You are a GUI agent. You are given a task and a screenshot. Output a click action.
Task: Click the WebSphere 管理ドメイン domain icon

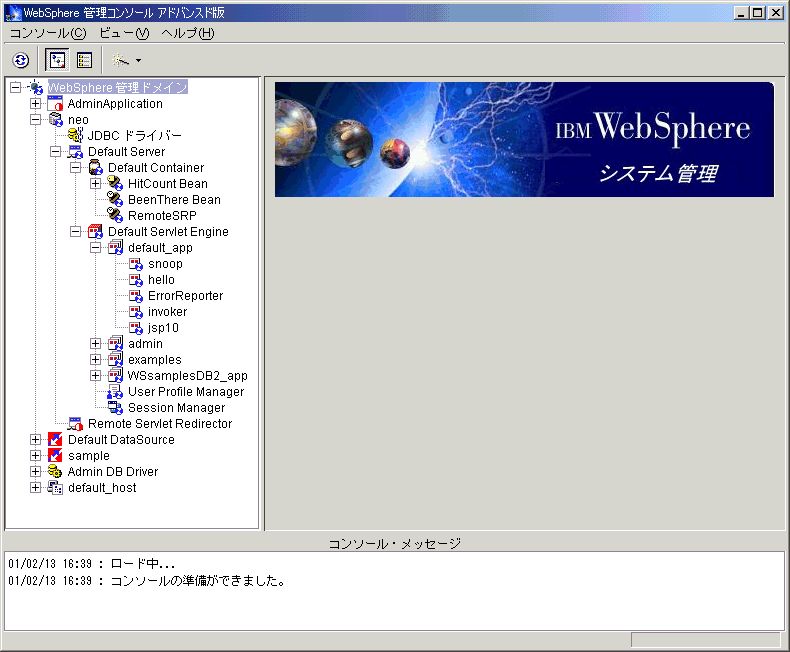coord(35,87)
